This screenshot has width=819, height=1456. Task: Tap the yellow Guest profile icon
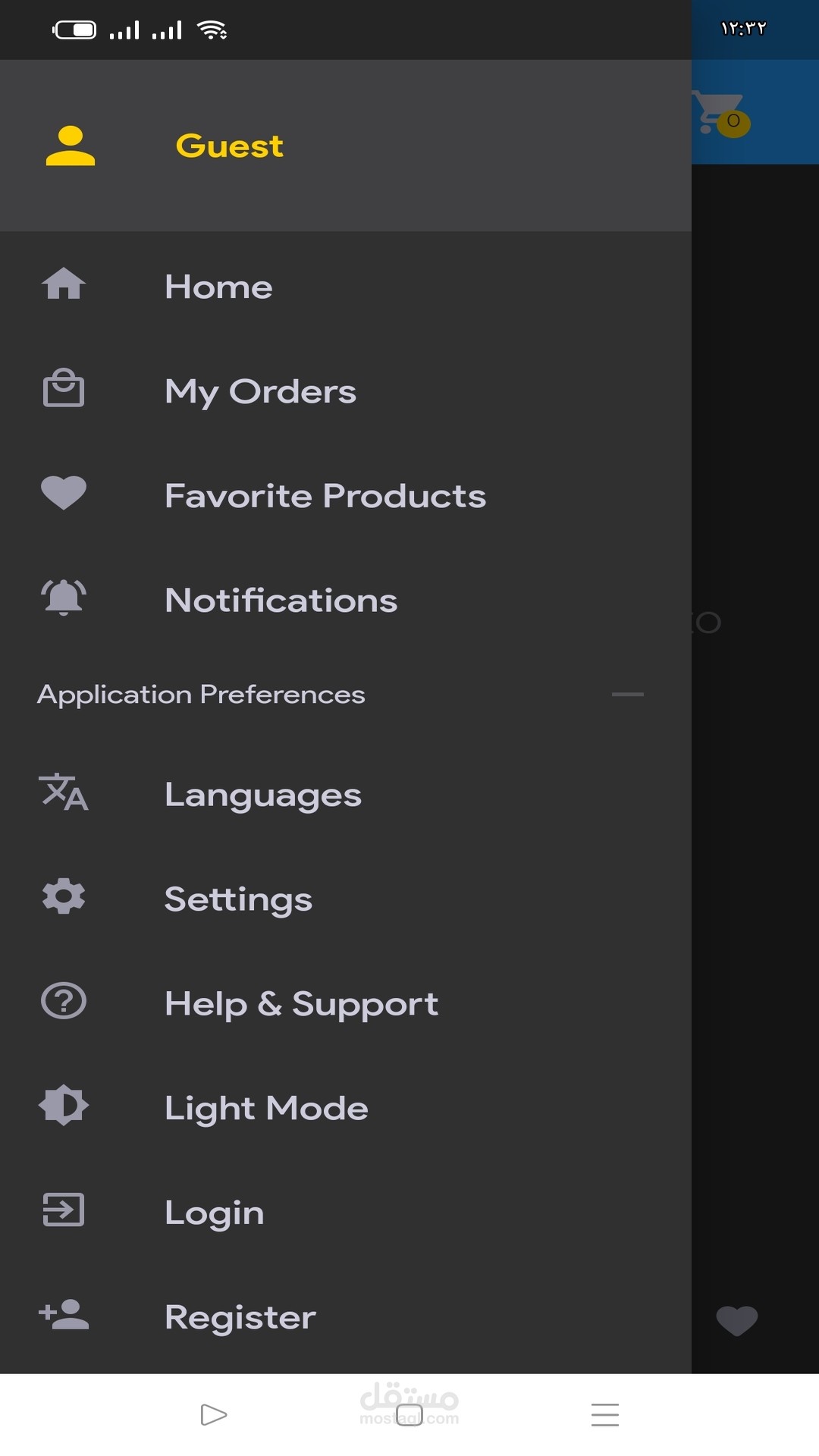(x=70, y=146)
